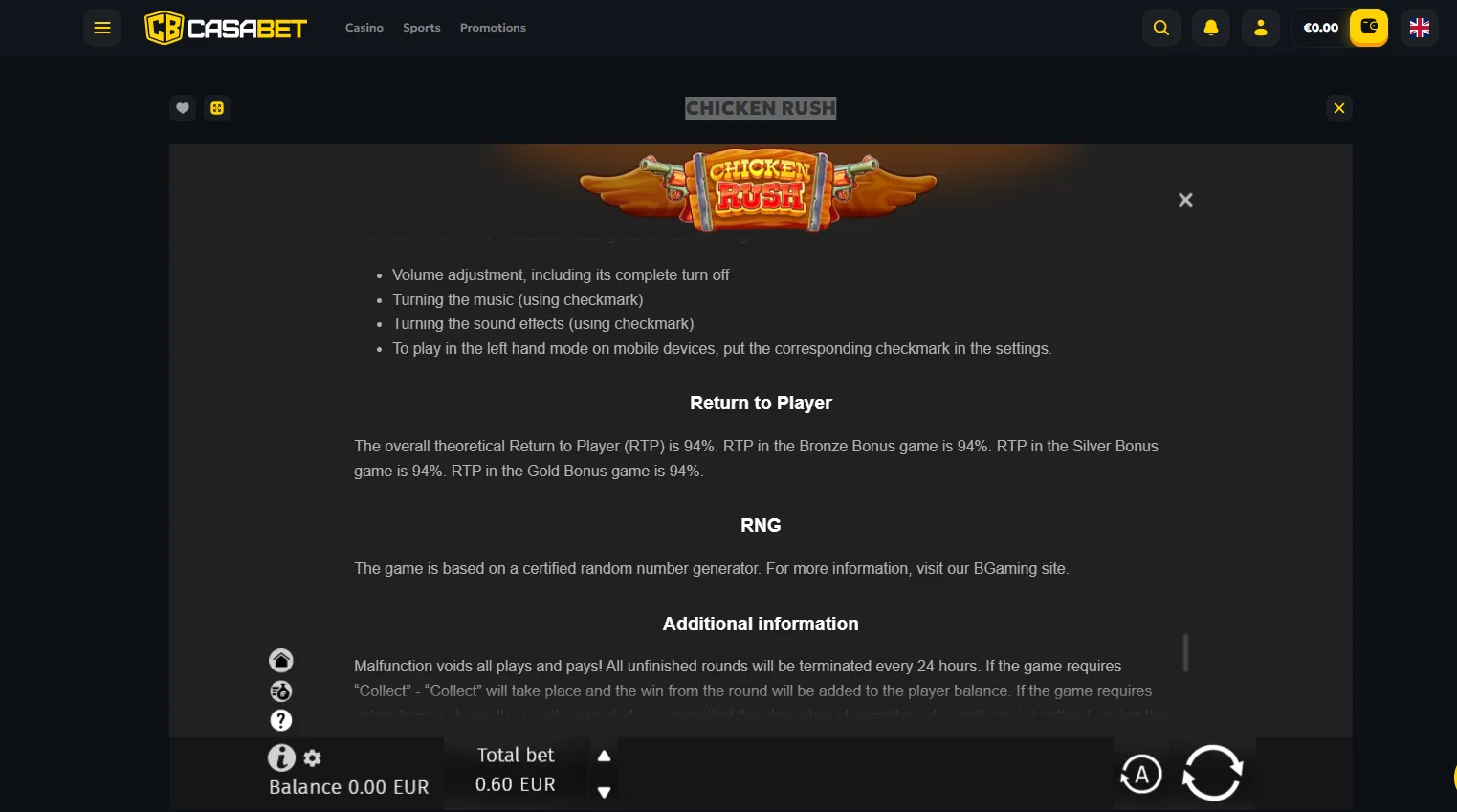Open the user profile icon

click(x=1261, y=28)
